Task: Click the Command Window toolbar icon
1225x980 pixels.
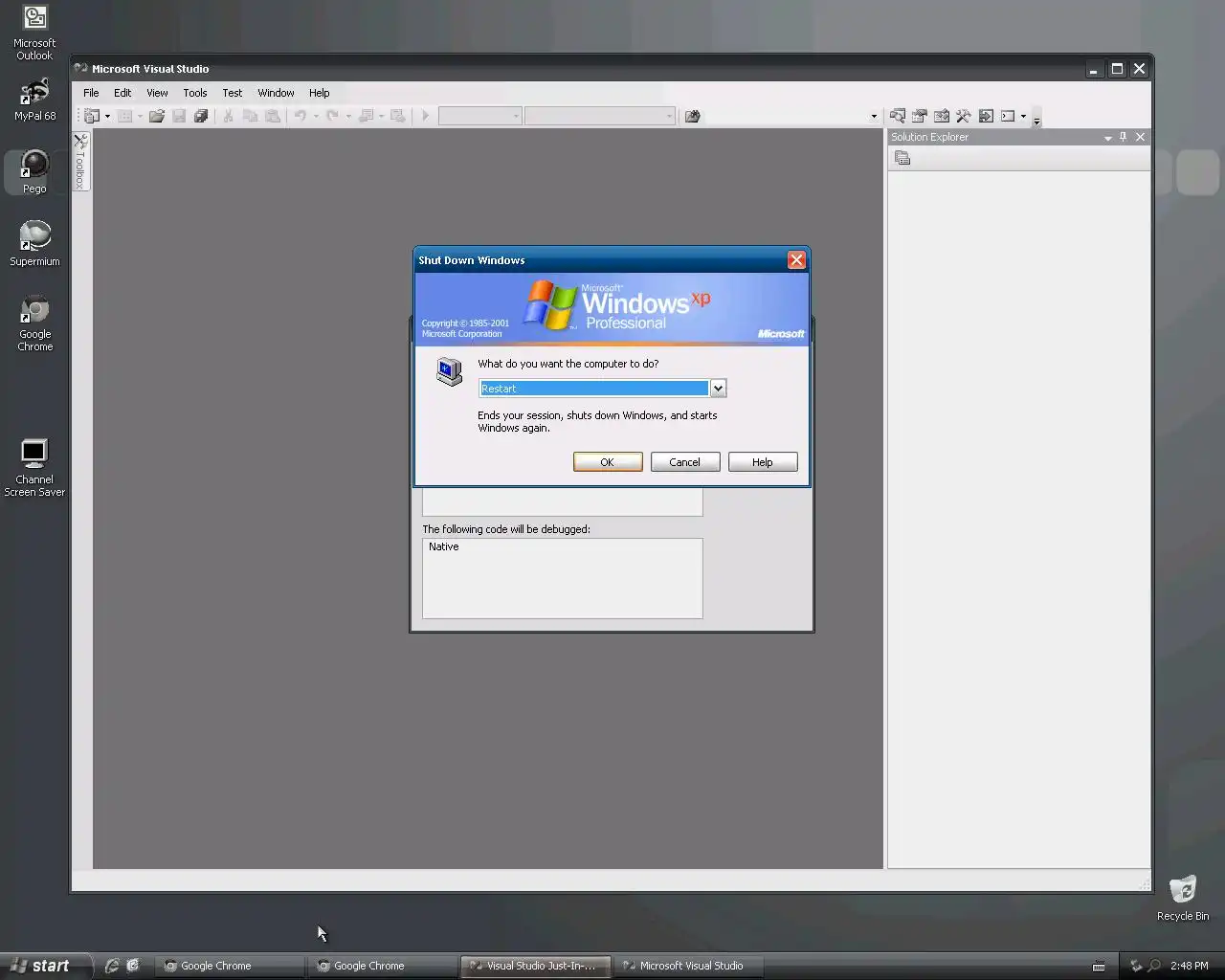Action: [x=1008, y=116]
